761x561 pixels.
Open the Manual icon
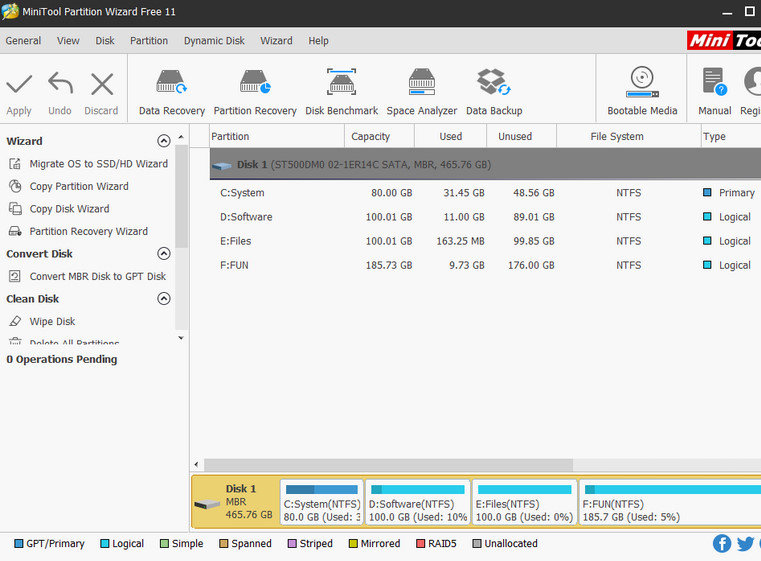pyautogui.click(x=715, y=81)
